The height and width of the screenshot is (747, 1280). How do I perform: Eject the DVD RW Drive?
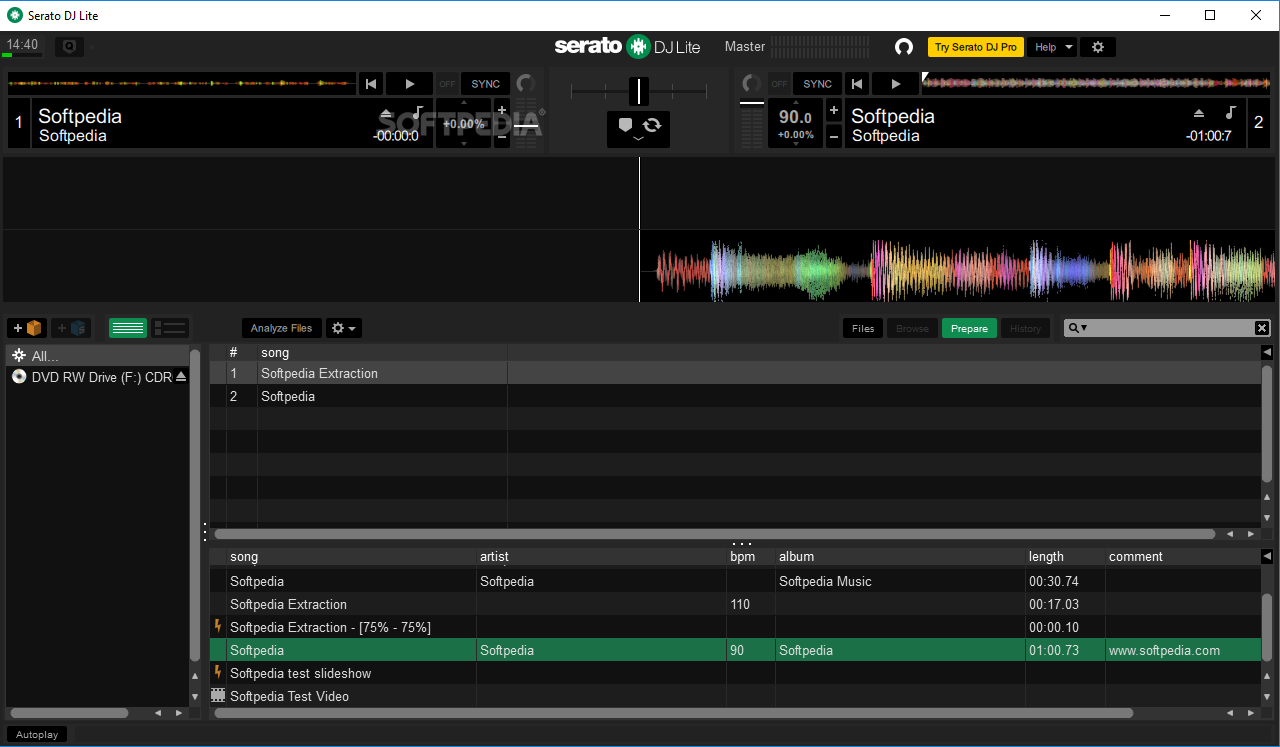point(181,377)
